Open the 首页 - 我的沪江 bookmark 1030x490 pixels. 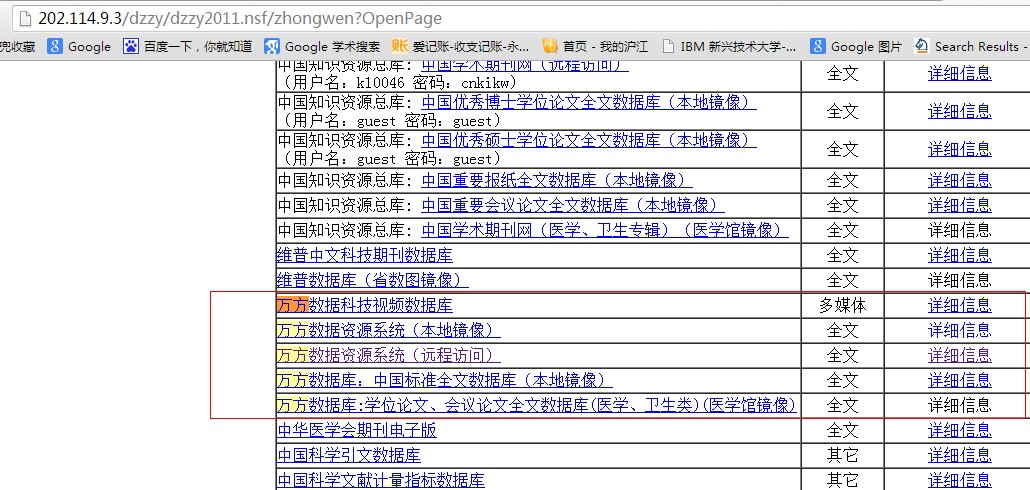pyautogui.click(x=595, y=47)
